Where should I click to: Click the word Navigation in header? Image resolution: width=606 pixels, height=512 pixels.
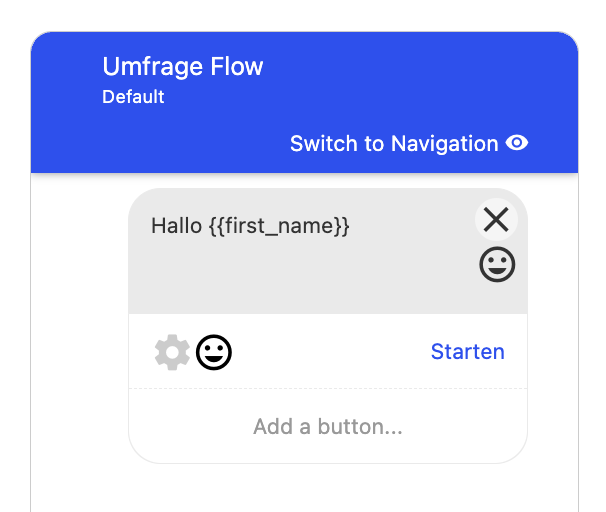tap(444, 144)
